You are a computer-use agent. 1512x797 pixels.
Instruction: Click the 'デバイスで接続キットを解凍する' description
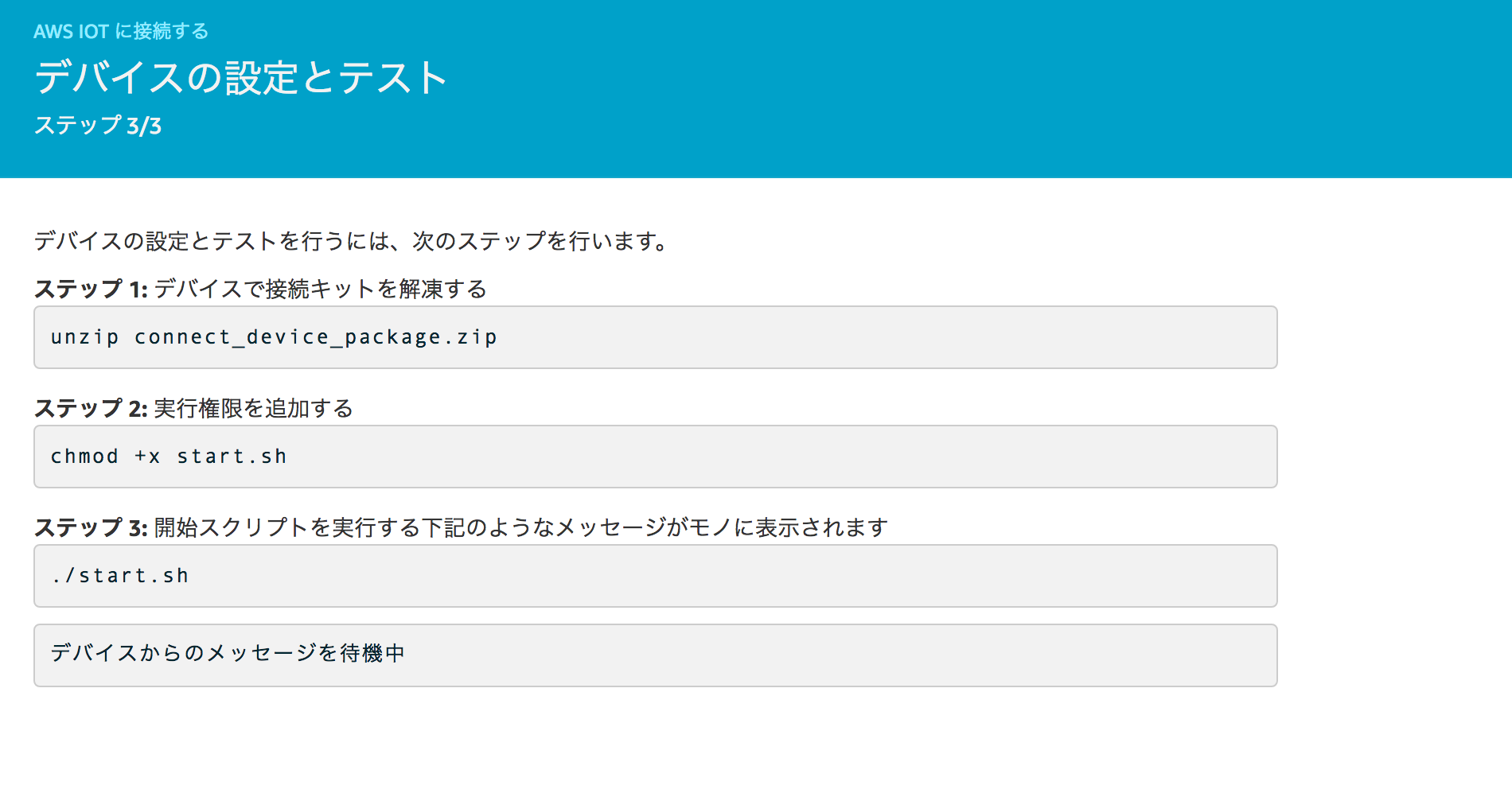point(321,289)
